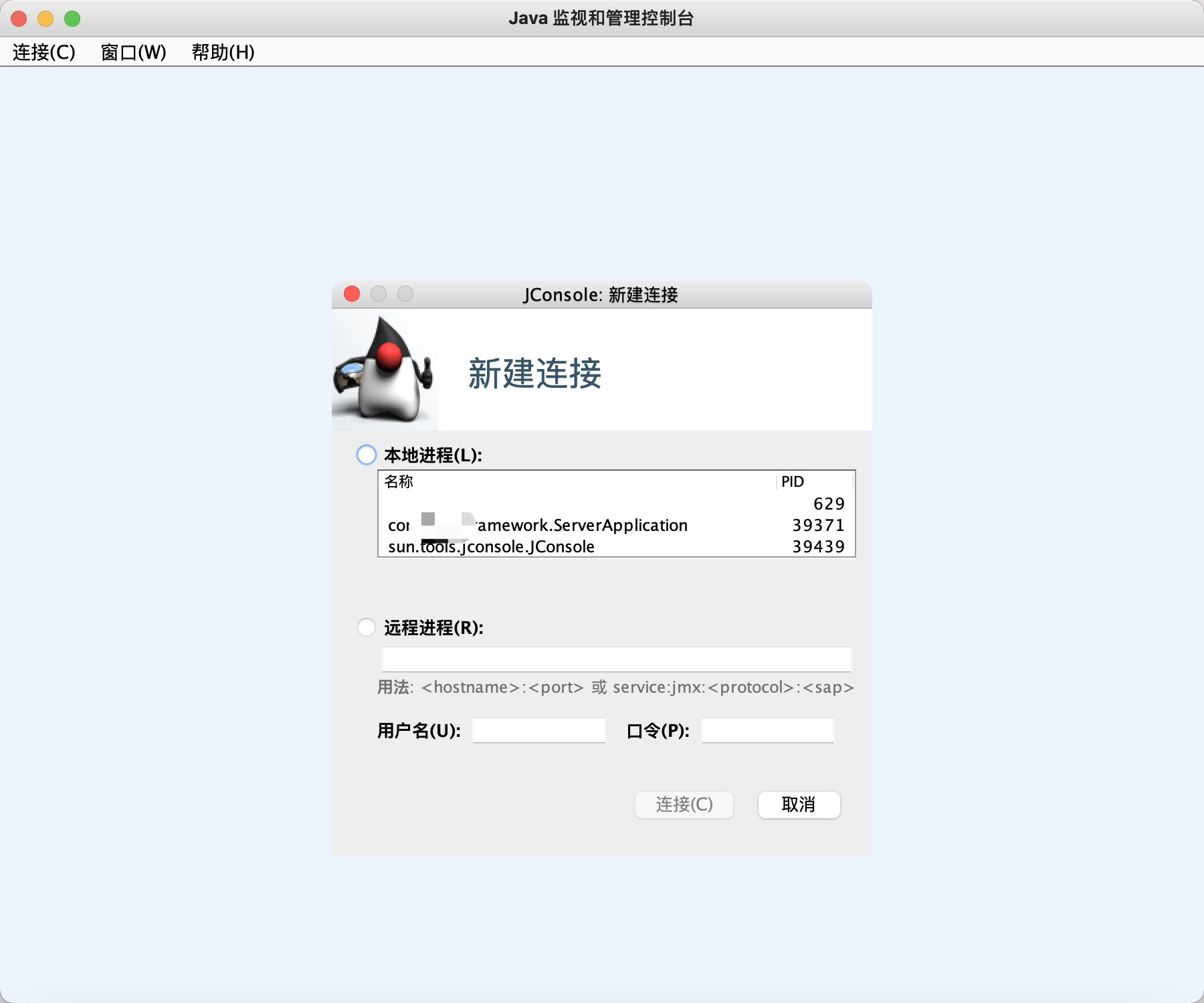Viewport: 1204px width, 1003px height.
Task: Close the Java 监视和管理控制台 window
Action: pyautogui.click(x=19, y=19)
